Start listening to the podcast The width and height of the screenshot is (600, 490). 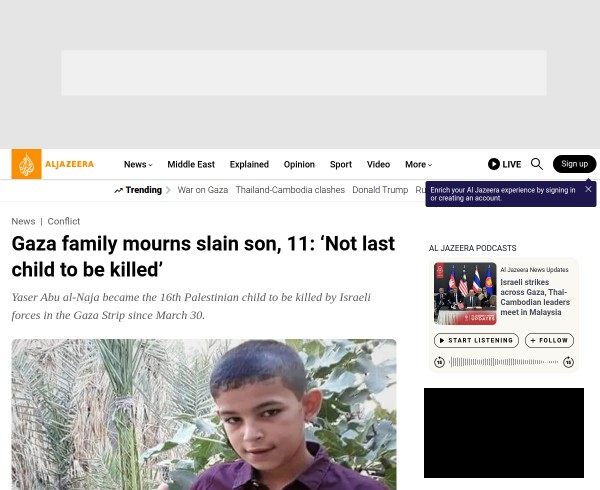coord(476,340)
